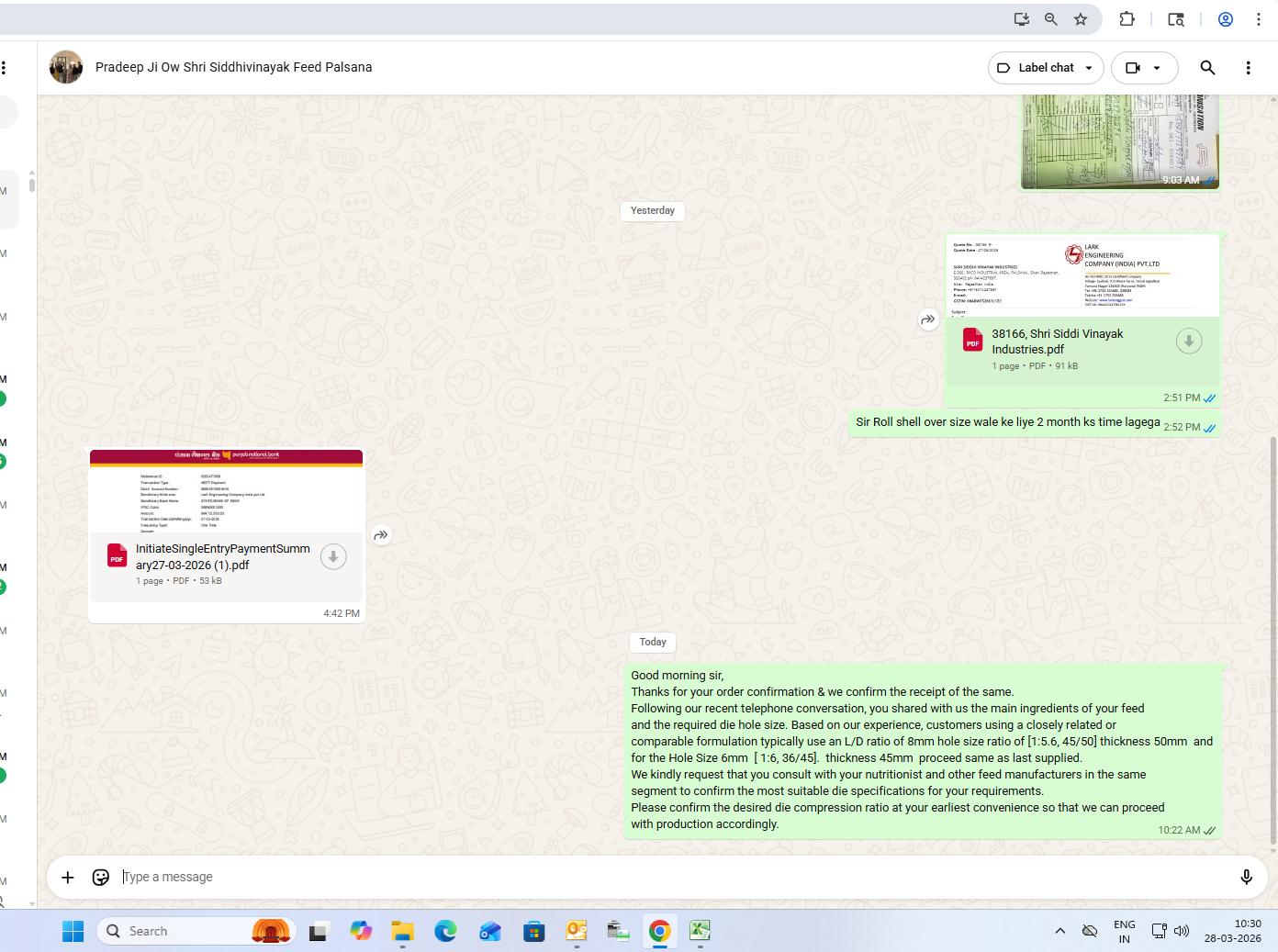Open the image thumbnail sent at 9:03 AM
Image resolution: width=1278 pixels, height=952 pixels.
click(x=1119, y=142)
